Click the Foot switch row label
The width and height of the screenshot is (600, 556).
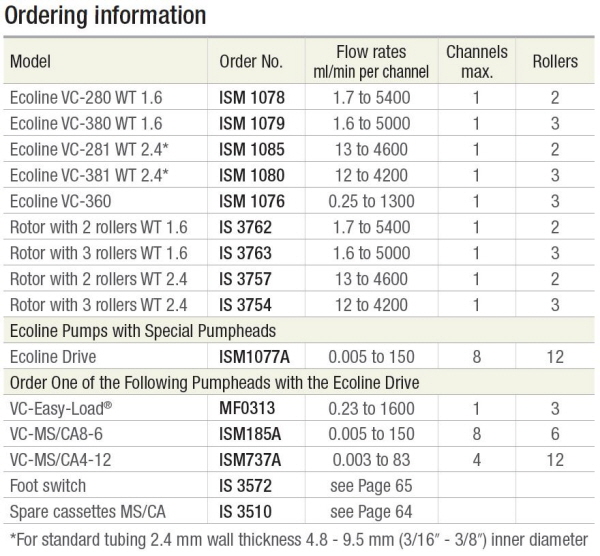point(48,486)
